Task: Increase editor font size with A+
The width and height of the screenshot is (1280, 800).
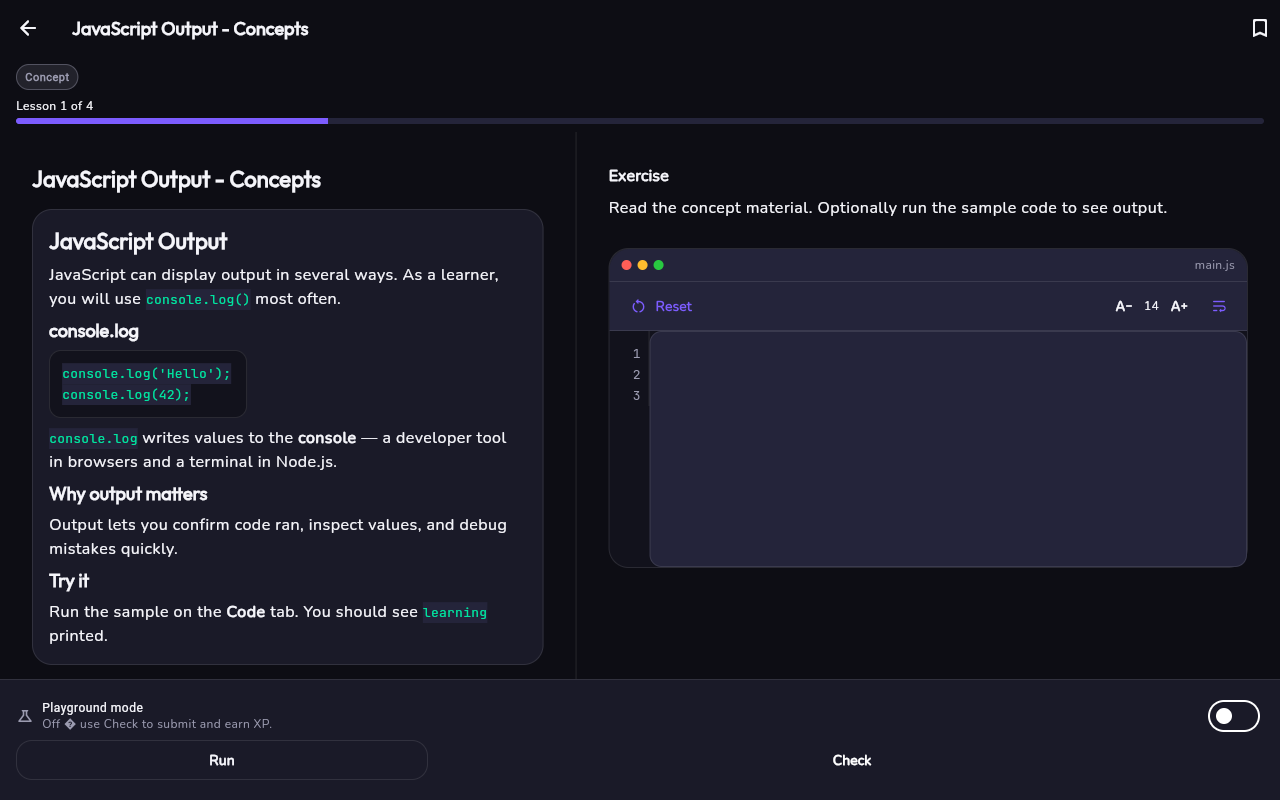Action: tap(1179, 306)
